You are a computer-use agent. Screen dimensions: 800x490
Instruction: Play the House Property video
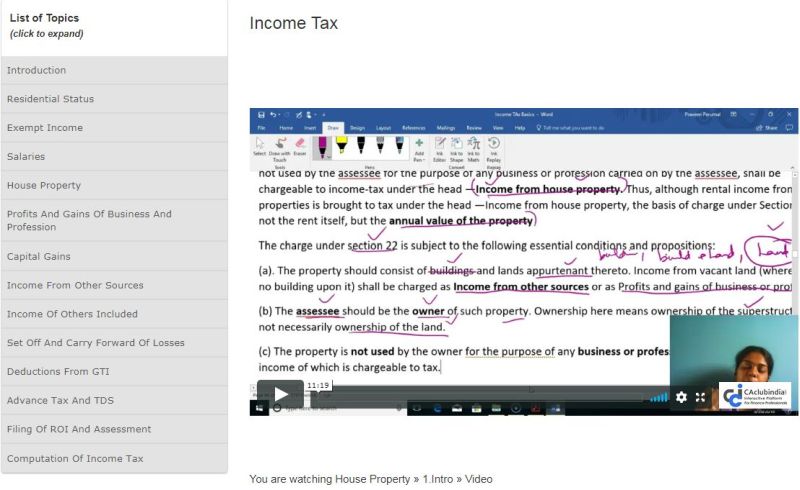pos(280,395)
